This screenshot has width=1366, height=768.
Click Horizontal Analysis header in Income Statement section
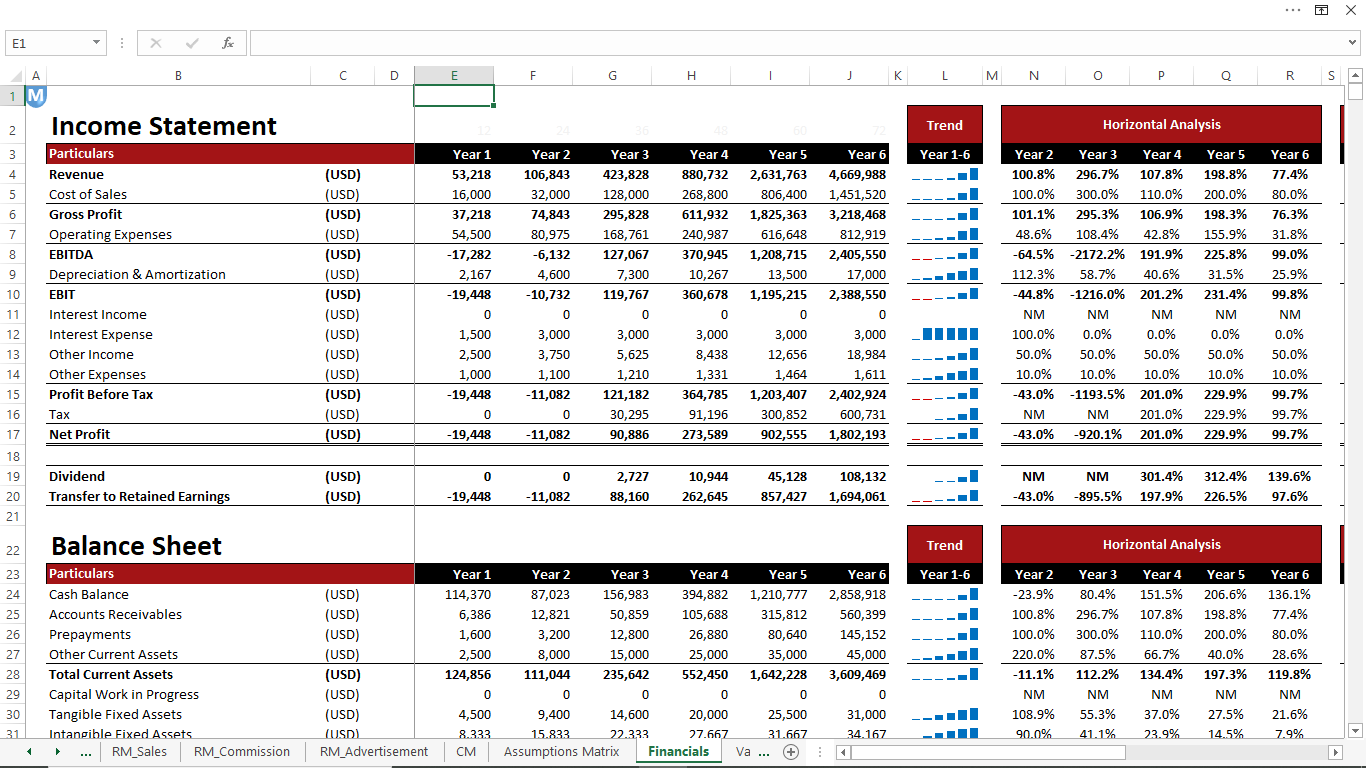click(x=1161, y=125)
